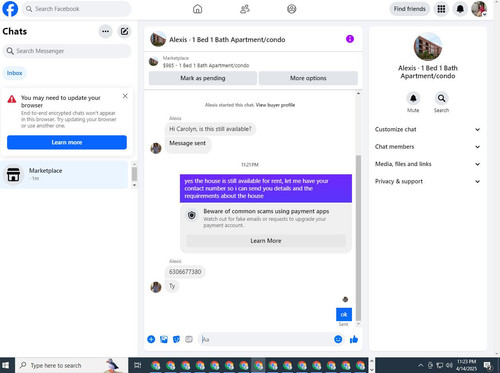
Task: Click More options button
Action: [x=308, y=78]
